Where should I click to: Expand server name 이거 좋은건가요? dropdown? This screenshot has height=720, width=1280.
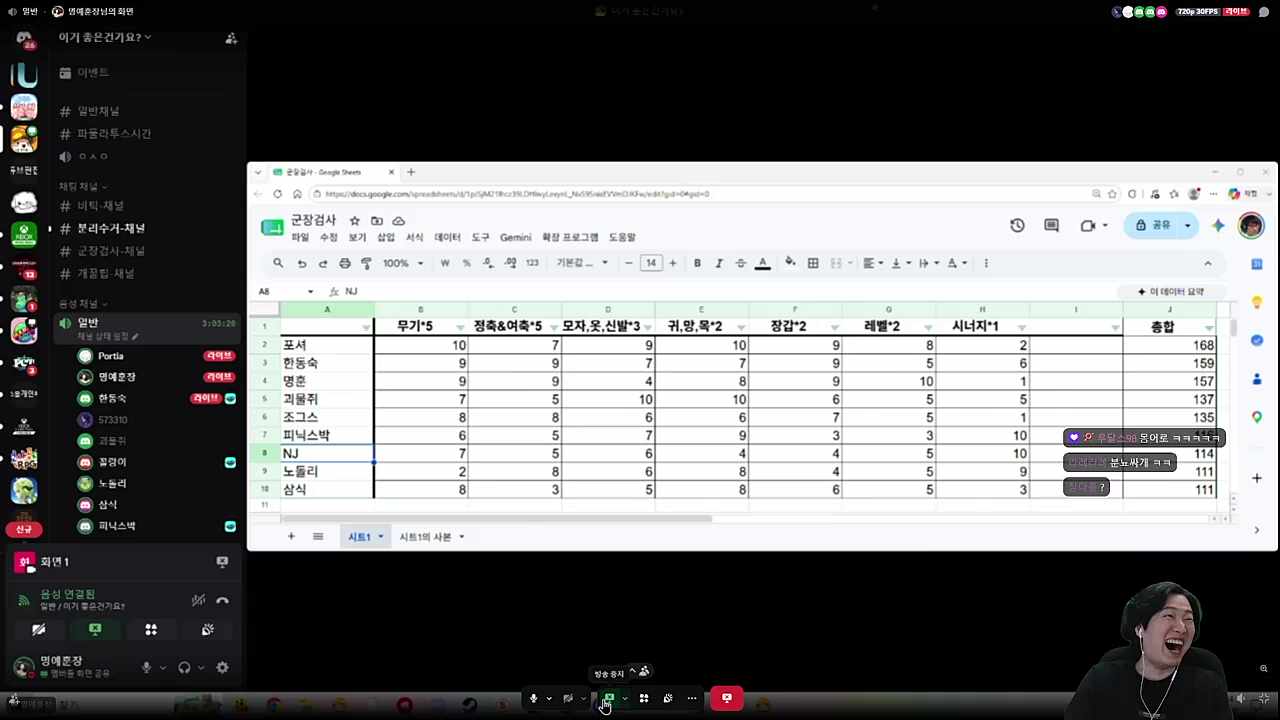click(x=104, y=37)
